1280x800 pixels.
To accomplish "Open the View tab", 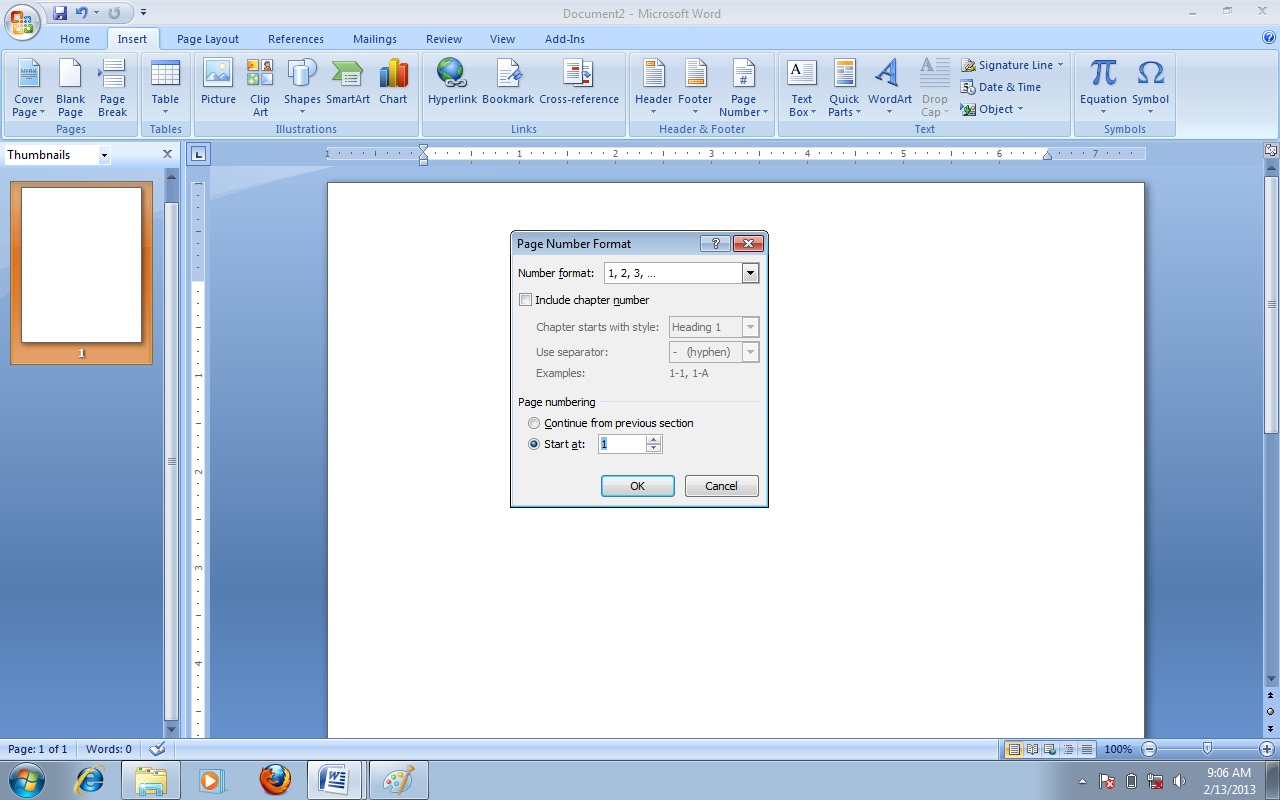I will 502,39.
